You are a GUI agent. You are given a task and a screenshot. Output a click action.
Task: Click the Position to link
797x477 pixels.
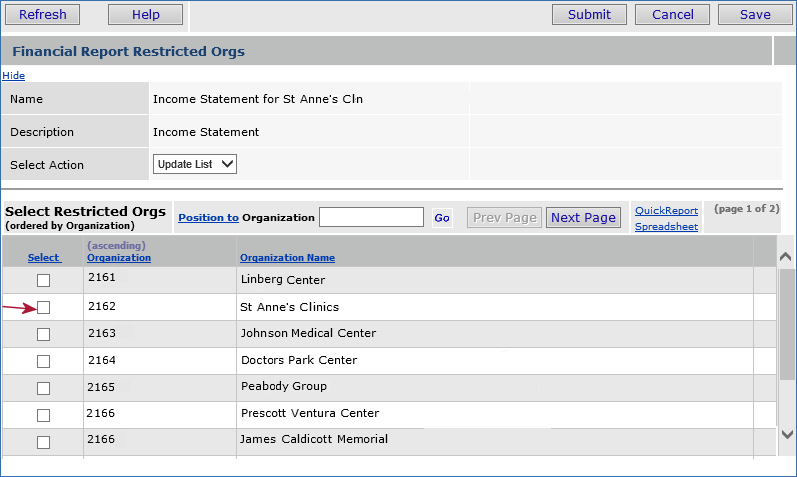tap(208, 217)
